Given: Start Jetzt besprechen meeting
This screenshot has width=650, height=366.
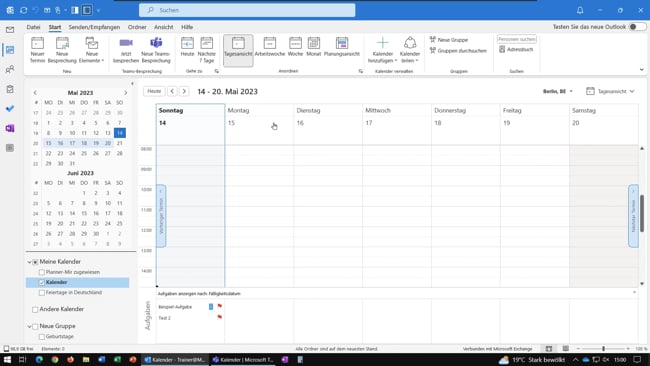Looking at the screenshot, I should coord(126,50).
